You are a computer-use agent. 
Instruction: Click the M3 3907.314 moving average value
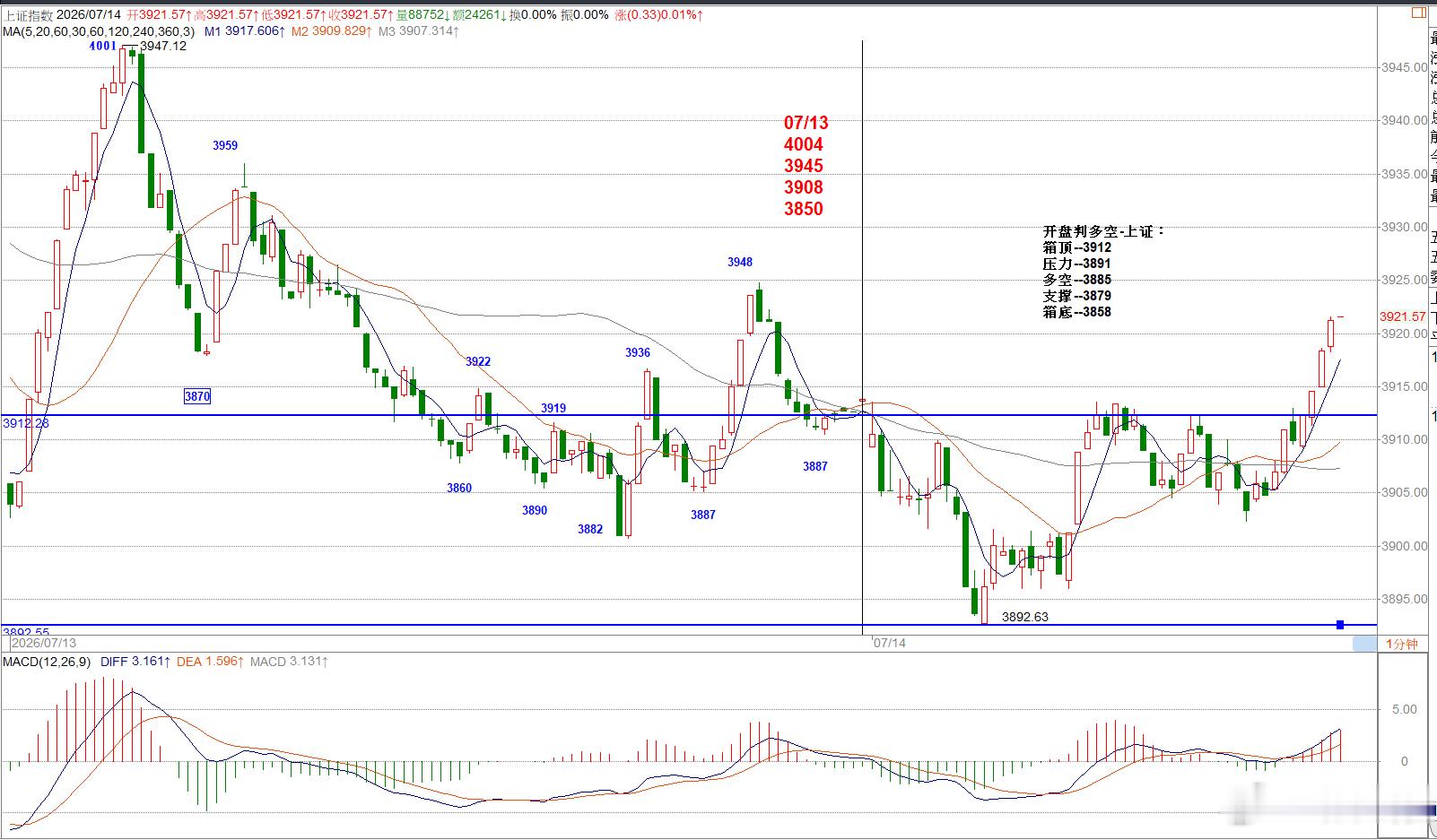(419, 30)
